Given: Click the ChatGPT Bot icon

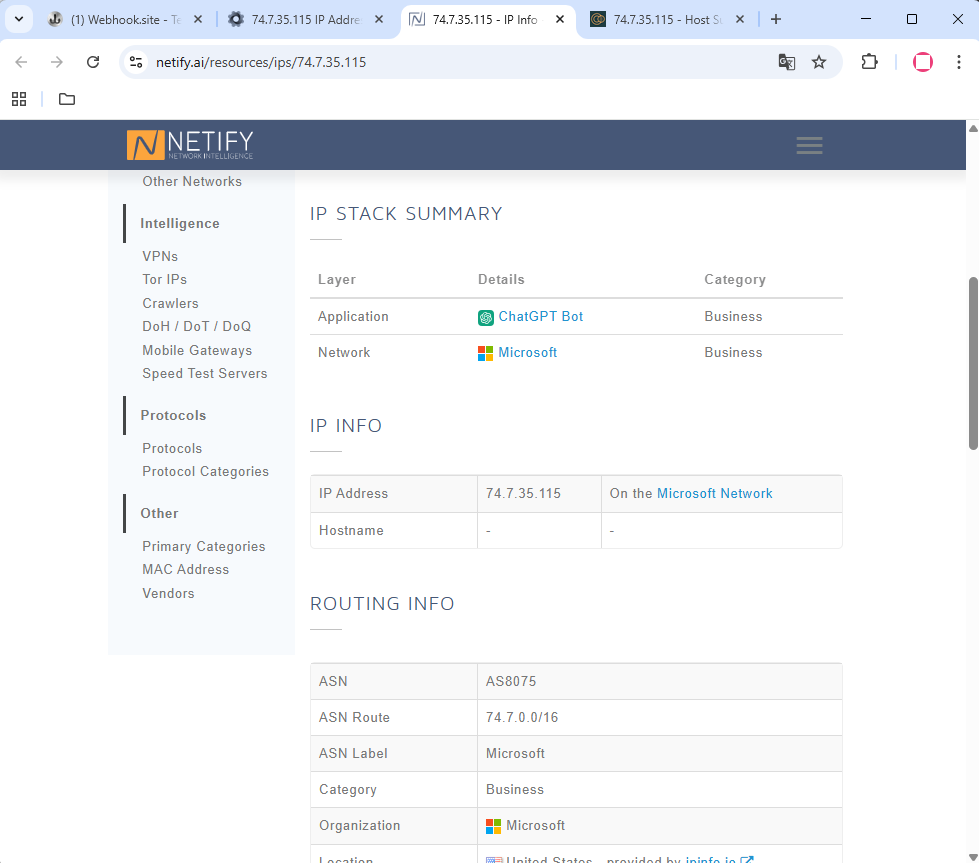Looking at the screenshot, I should pyautogui.click(x=486, y=317).
